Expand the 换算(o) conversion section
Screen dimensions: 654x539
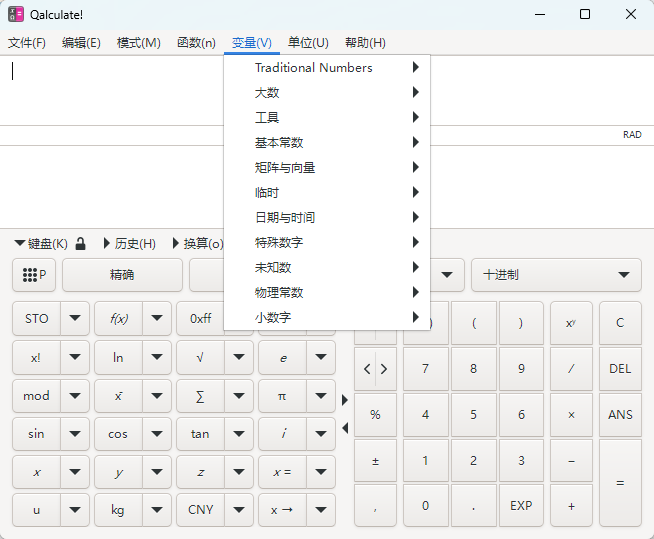(199, 244)
